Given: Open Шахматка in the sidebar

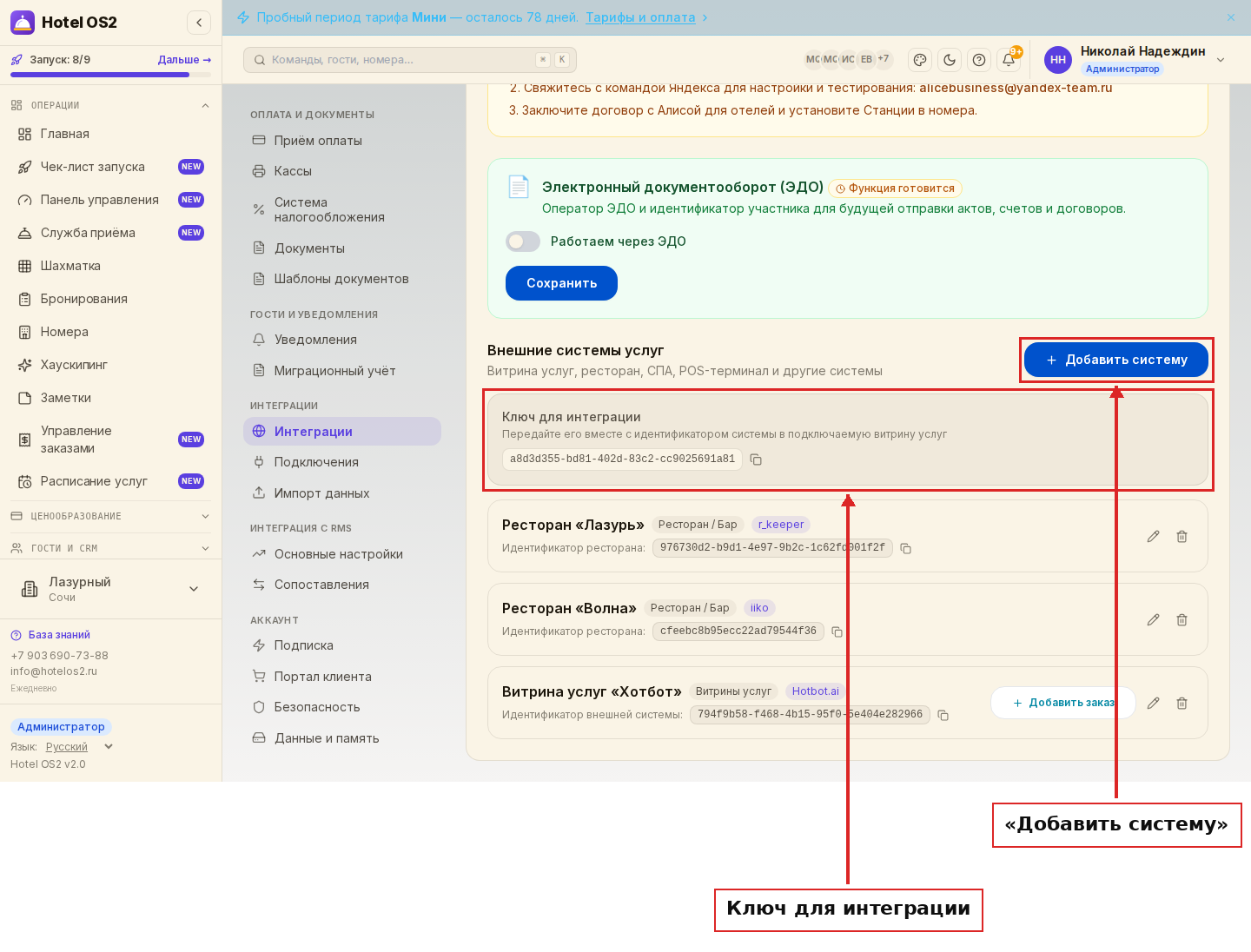Looking at the screenshot, I should [x=110, y=266].
